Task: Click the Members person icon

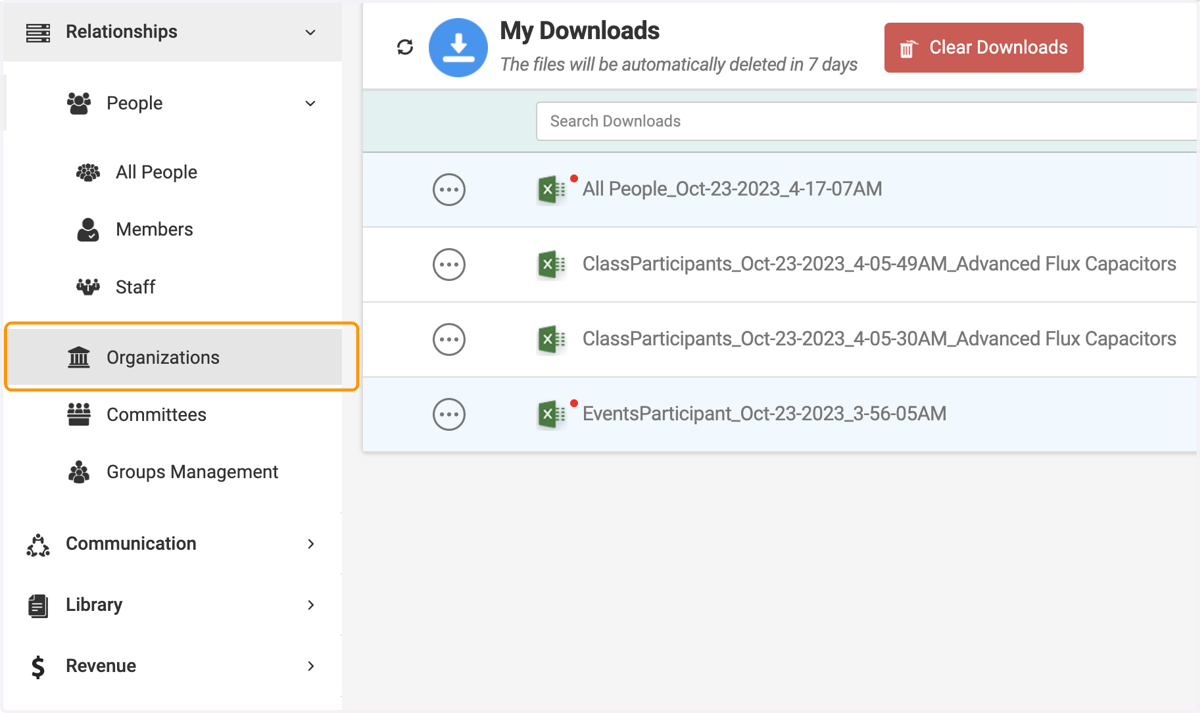Action: pyautogui.click(x=88, y=229)
